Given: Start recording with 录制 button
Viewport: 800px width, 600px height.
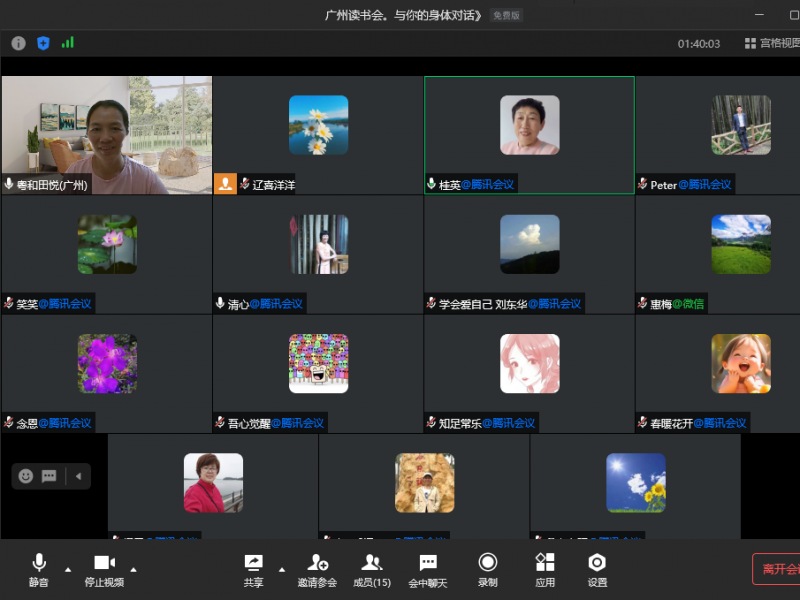Looking at the screenshot, I should click(x=488, y=570).
